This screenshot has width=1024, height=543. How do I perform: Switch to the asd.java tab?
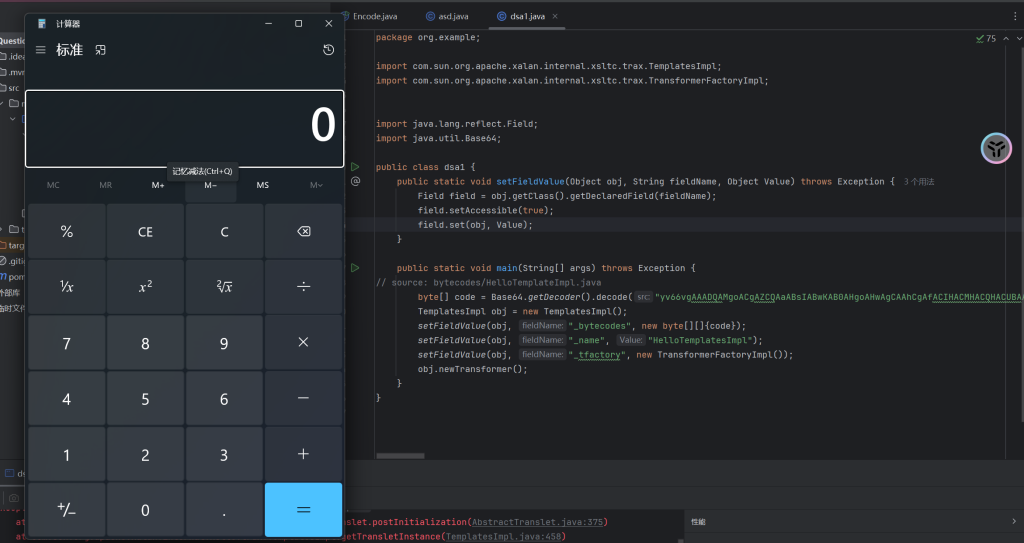pyautogui.click(x=452, y=16)
